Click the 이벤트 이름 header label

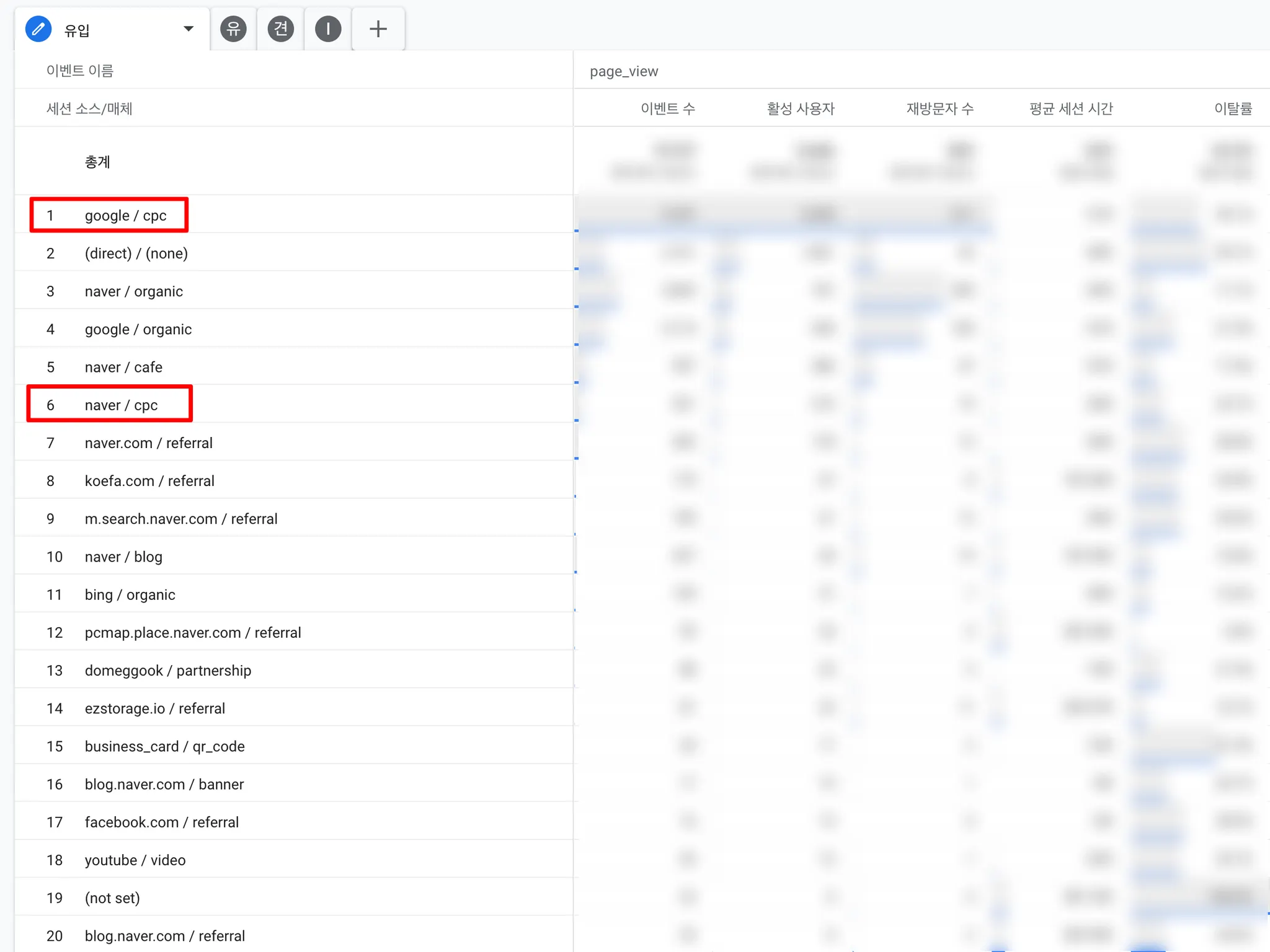click(80, 71)
